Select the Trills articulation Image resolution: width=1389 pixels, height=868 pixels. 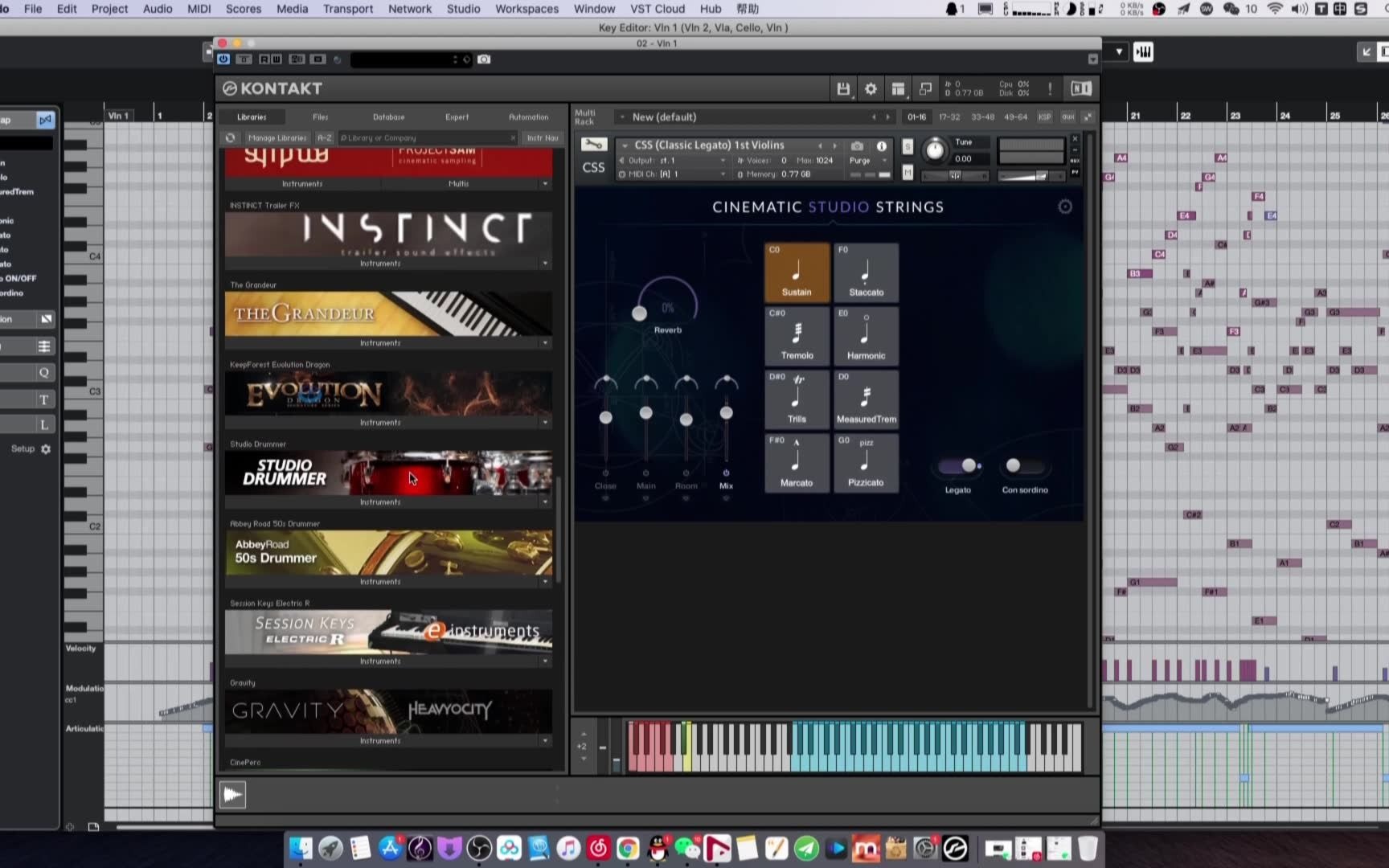tap(797, 399)
